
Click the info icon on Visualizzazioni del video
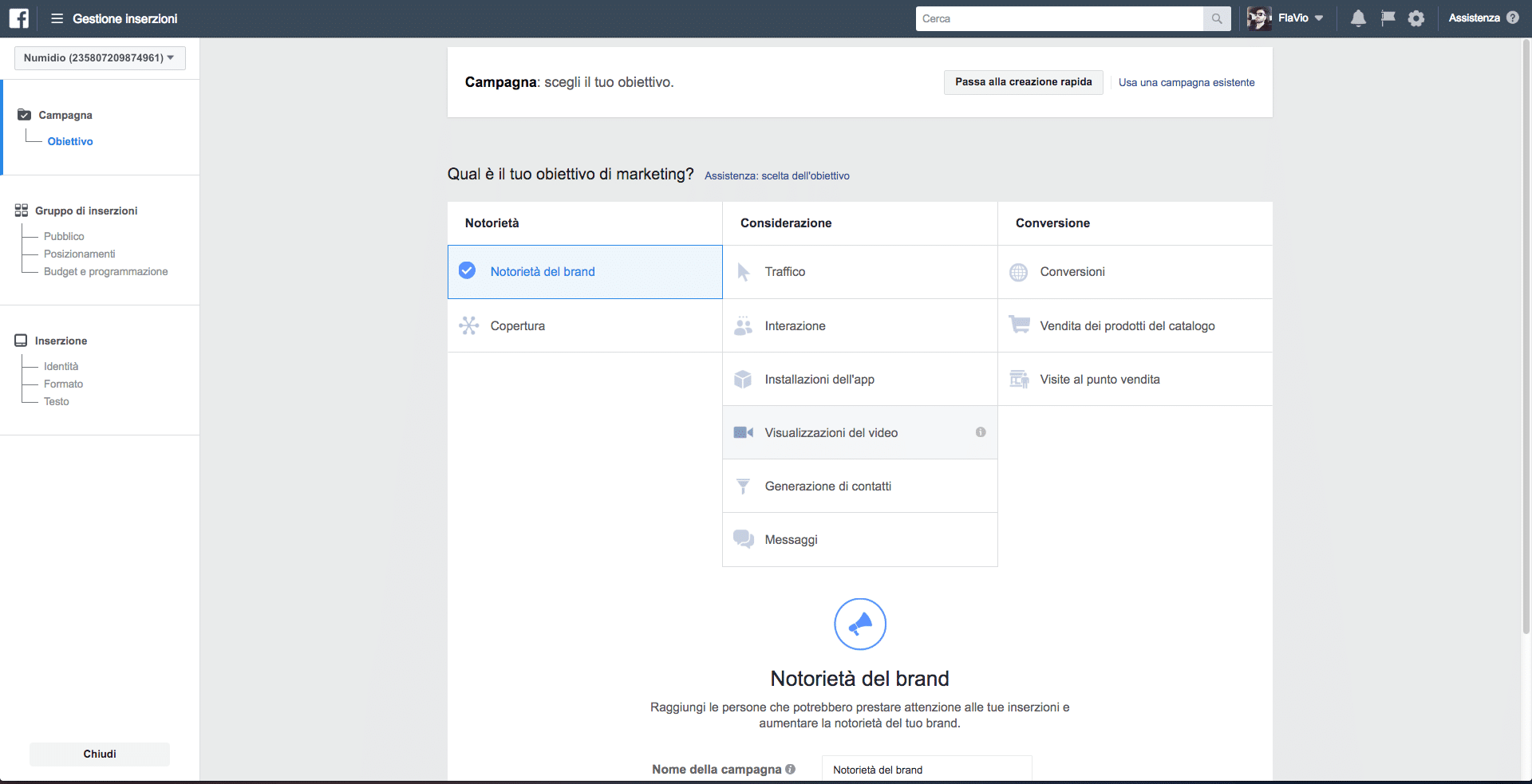coord(981,432)
